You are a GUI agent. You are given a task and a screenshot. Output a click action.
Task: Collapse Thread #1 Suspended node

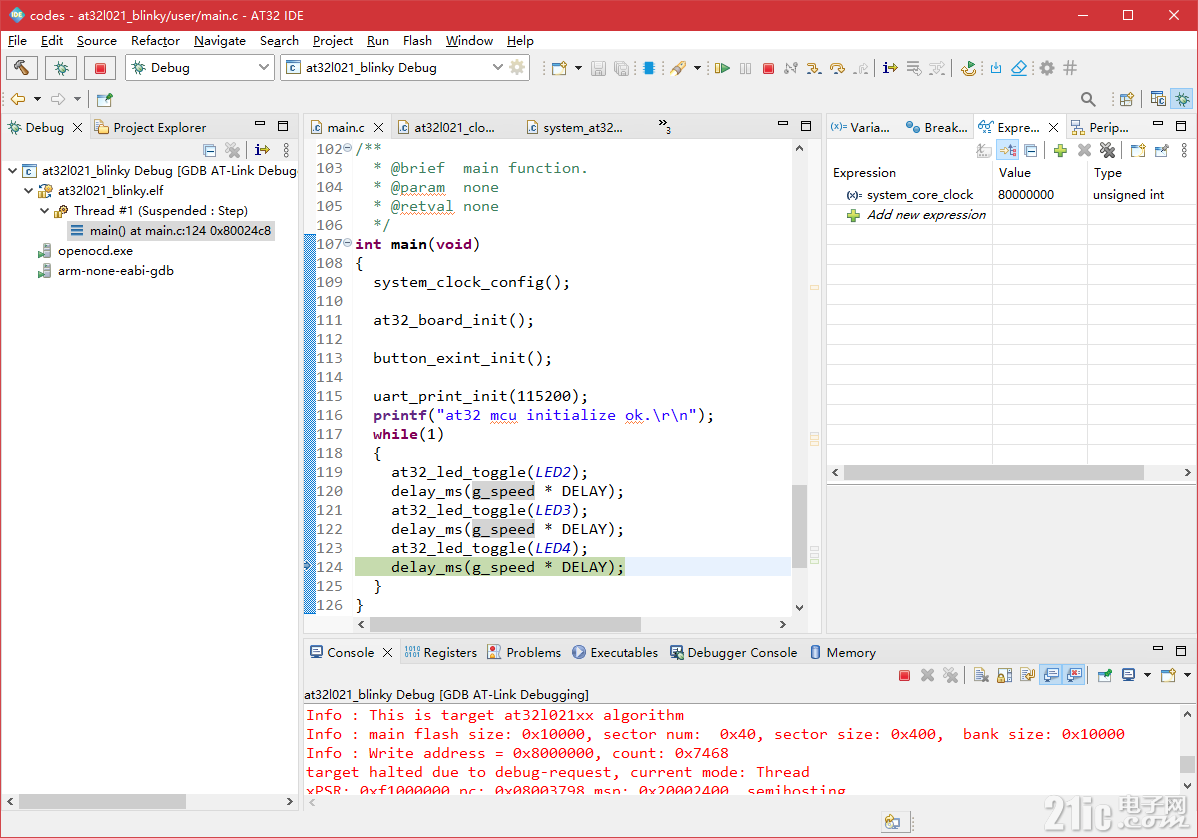point(45,210)
